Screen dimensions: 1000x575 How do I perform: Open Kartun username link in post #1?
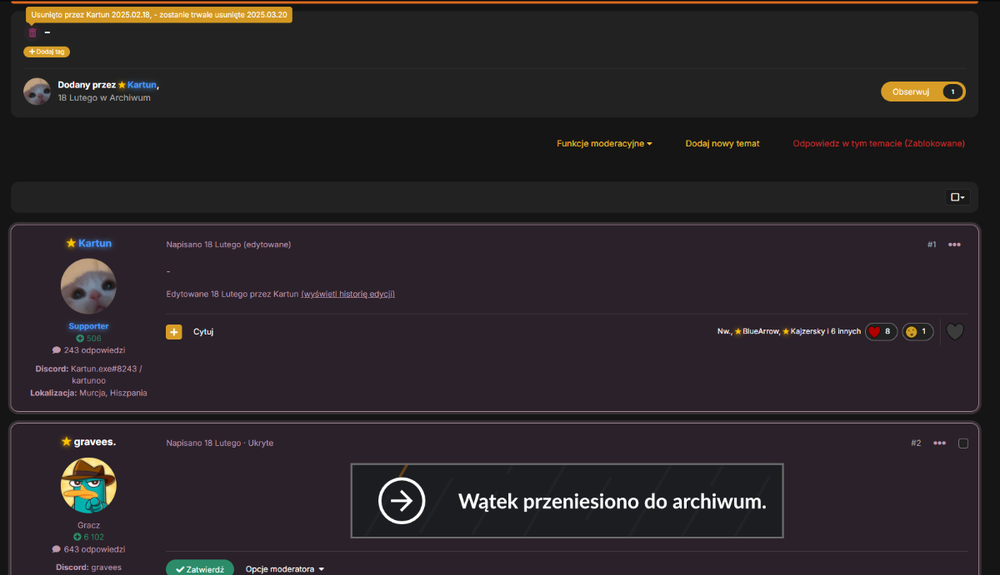tap(95, 243)
